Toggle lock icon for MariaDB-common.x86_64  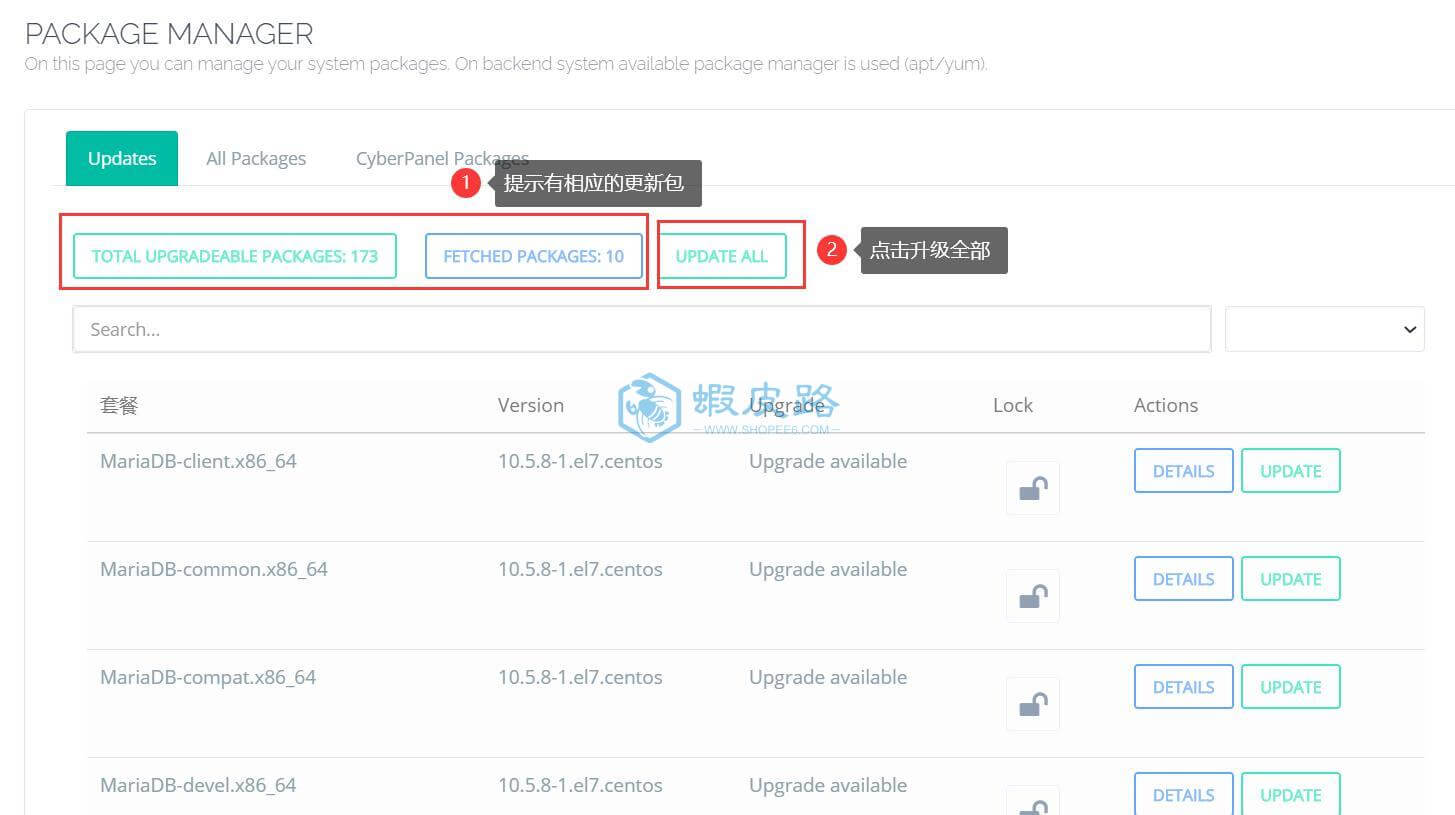(1032, 596)
